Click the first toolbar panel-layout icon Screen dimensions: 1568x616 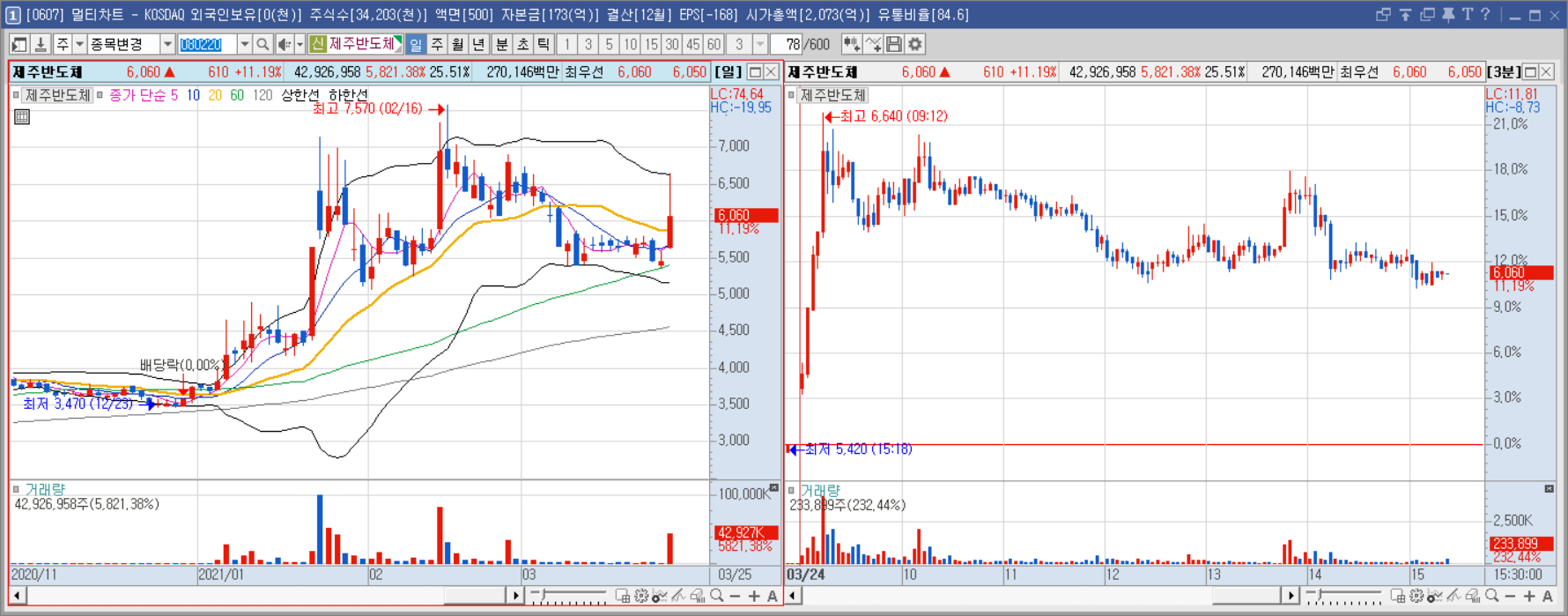tap(18, 44)
